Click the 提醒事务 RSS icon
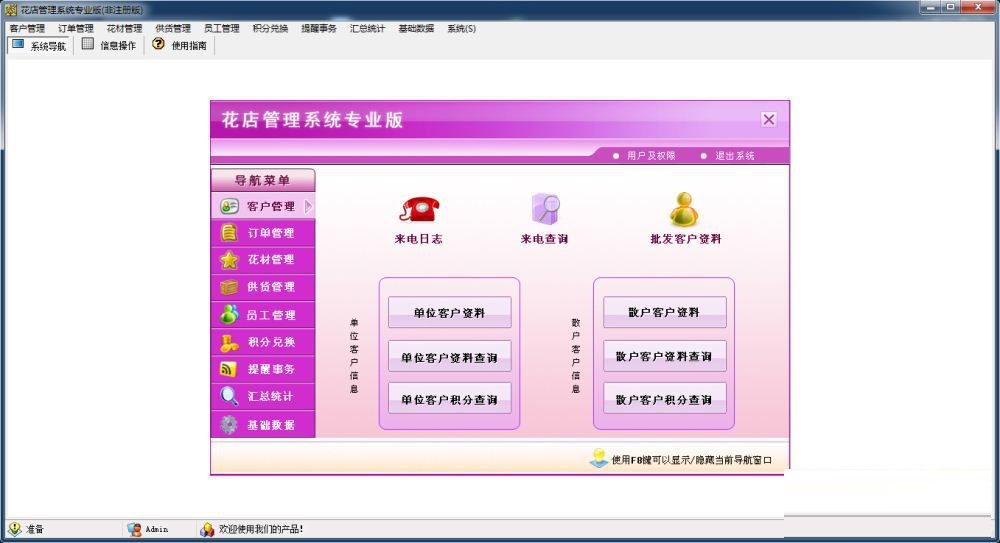 (228, 369)
